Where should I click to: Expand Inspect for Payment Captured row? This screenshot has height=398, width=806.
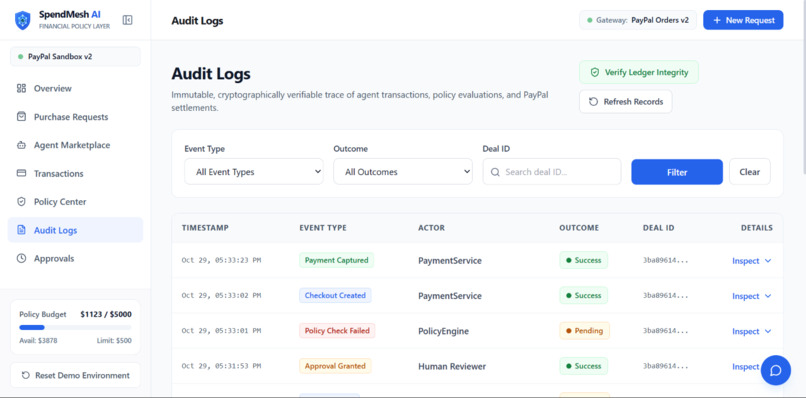click(x=752, y=261)
